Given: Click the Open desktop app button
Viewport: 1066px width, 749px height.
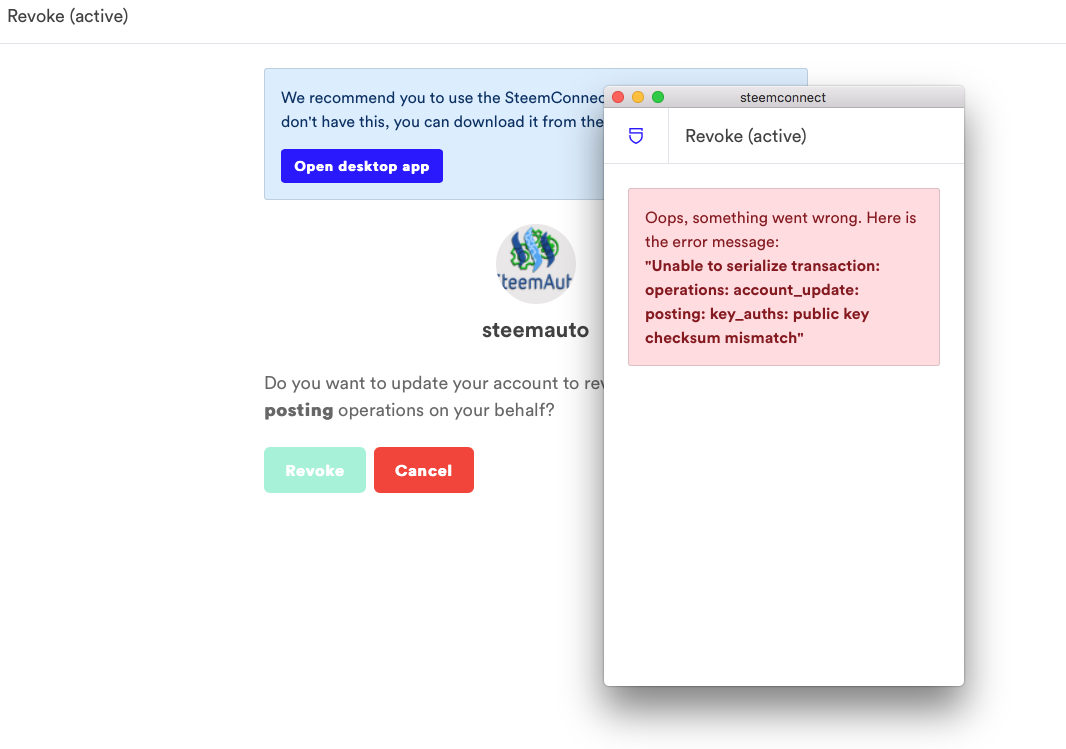Looking at the screenshot, I should click(x=362, y=166).
